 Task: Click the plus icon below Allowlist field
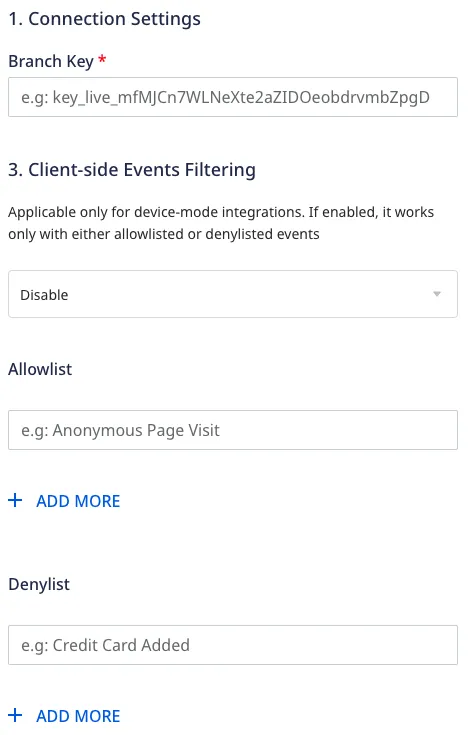coord(15,500)
